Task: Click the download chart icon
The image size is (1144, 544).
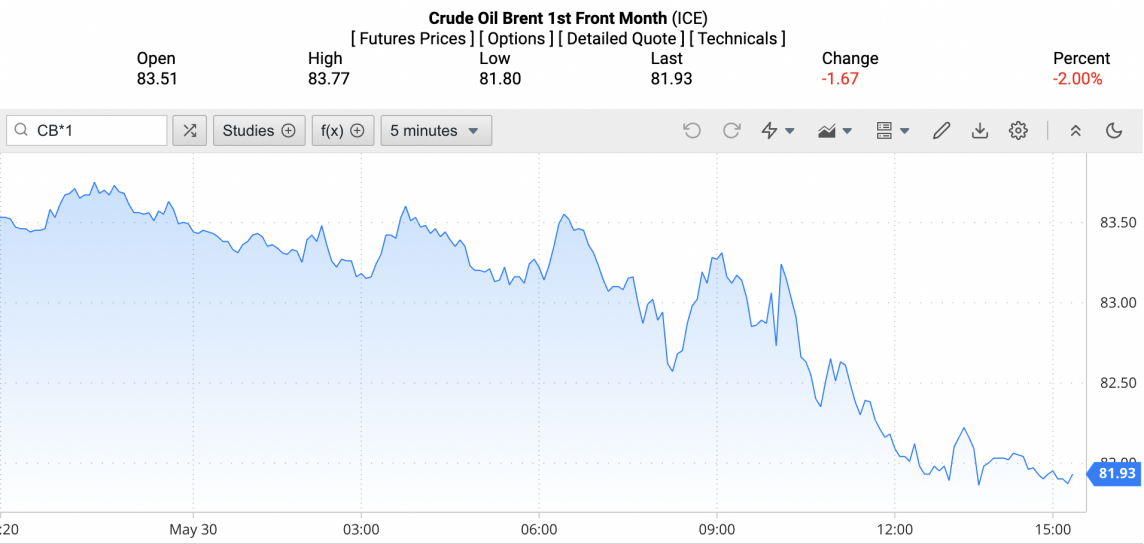Action: click(980, 131)
